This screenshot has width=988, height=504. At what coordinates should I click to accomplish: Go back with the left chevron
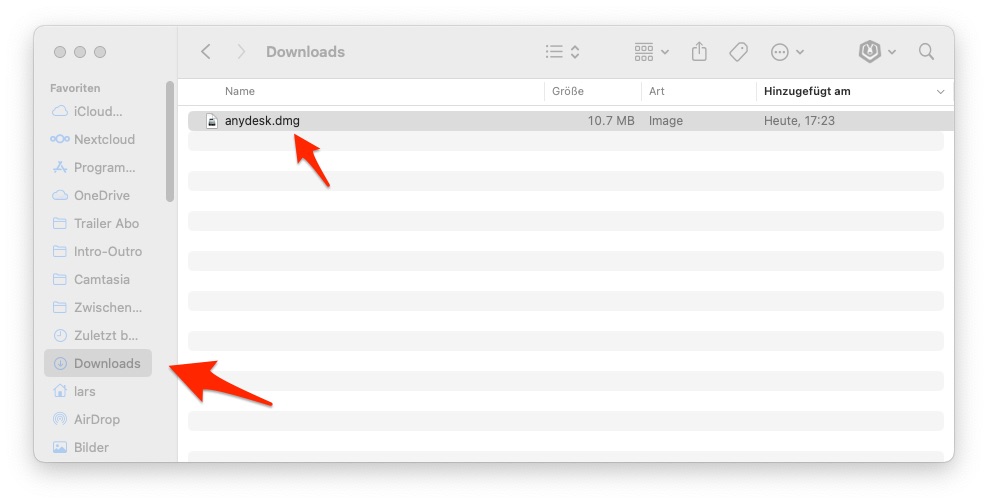coord(205,52)
